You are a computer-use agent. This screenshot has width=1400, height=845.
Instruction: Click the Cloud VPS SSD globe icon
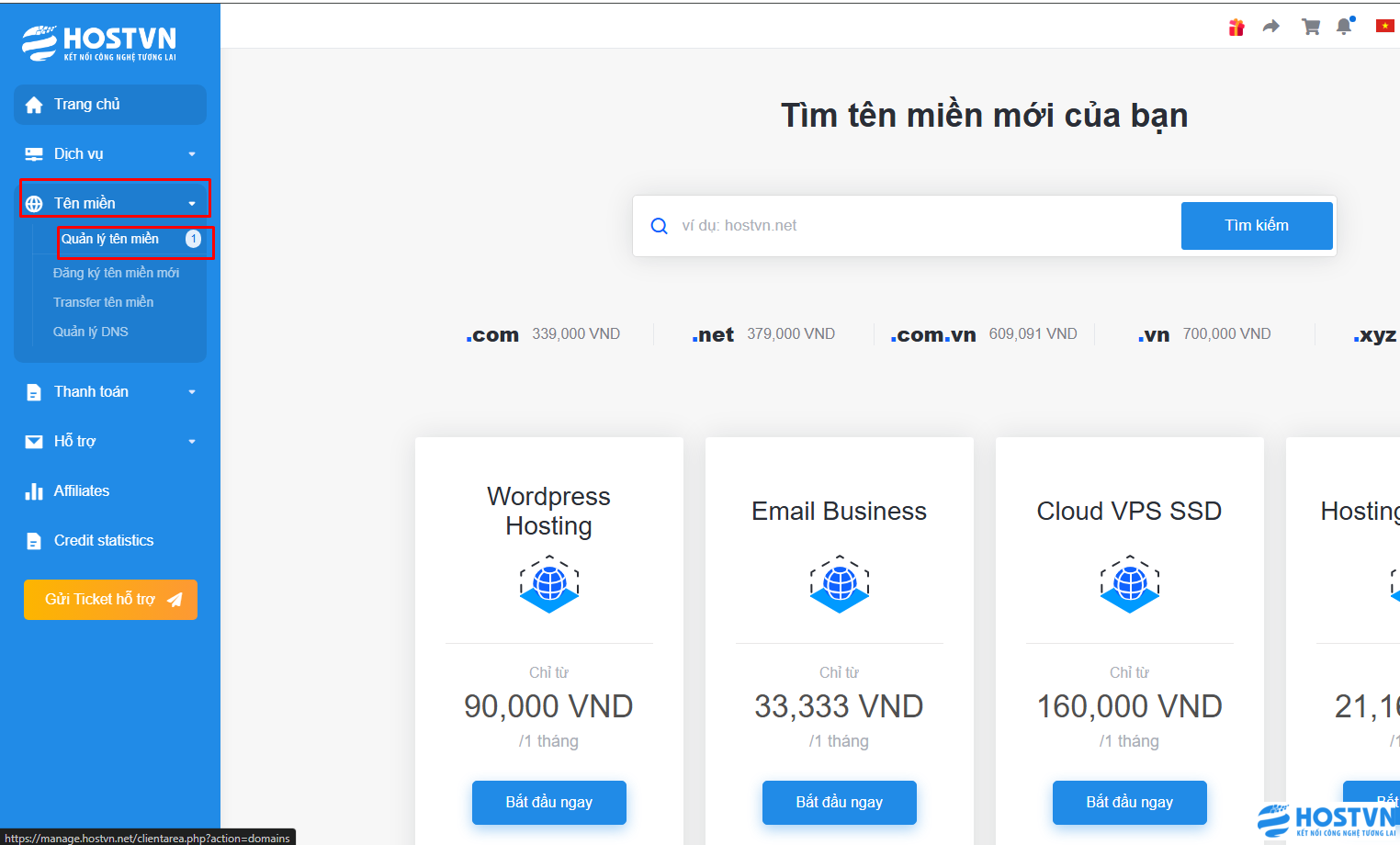(x=1130, y=584)
